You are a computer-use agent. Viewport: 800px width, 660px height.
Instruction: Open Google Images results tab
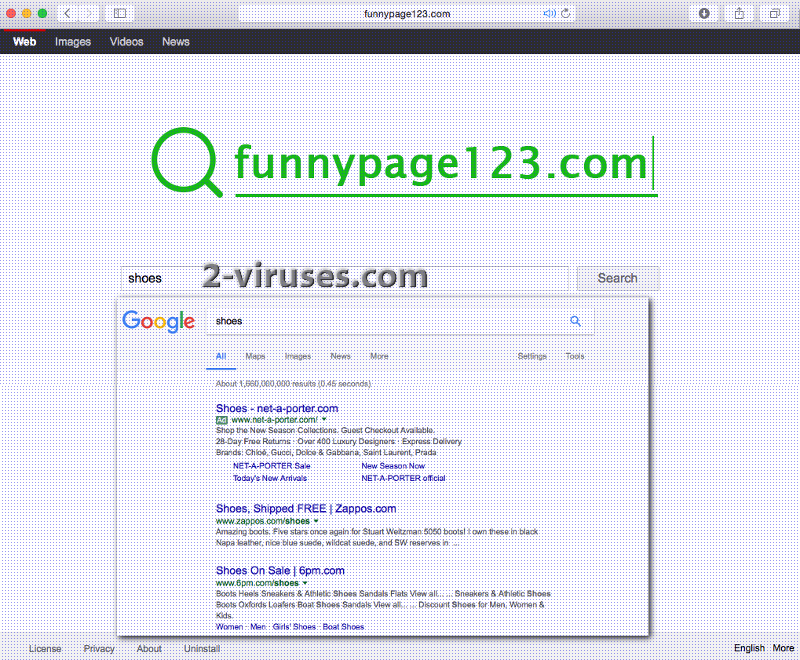point(298,357)
